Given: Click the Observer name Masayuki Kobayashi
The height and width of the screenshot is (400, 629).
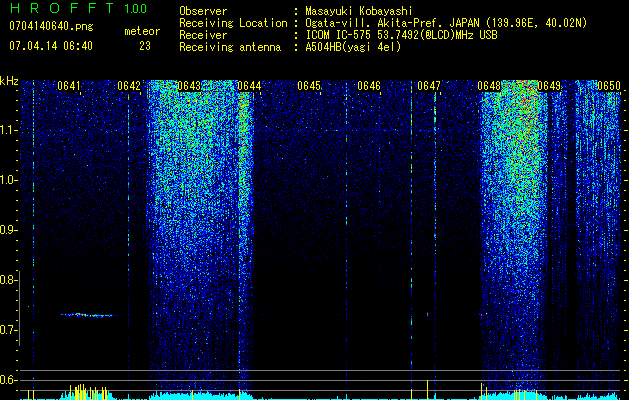Looking at the screenshot, I should (x=359, y=11).
